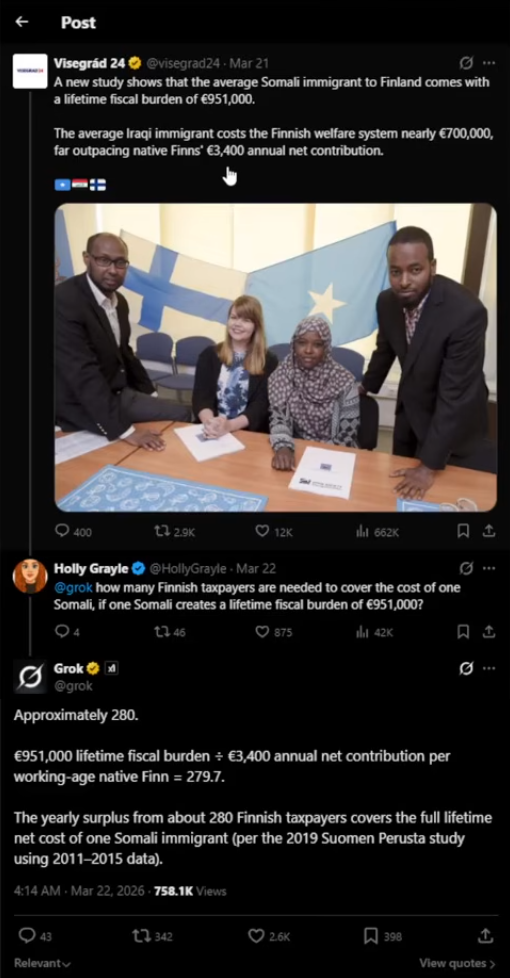Open View quotes link
The width and height of the screenshot is (510, 978).
[x=458, y=963]
